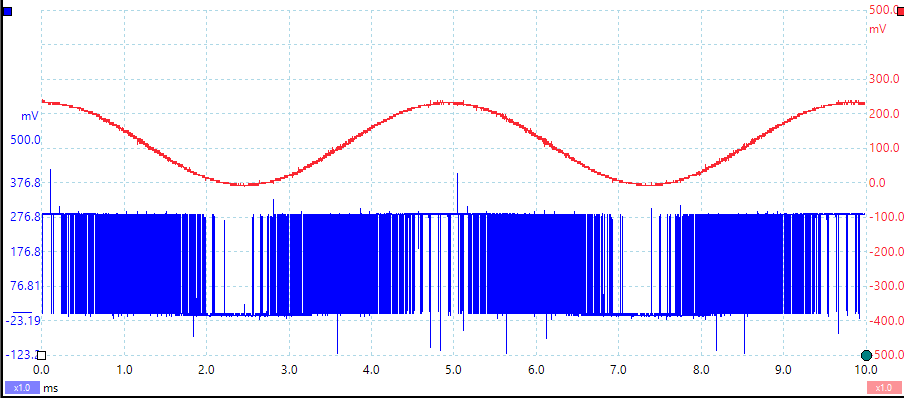
Task: Click the red mV axis unit label
Action: [878, 29]
